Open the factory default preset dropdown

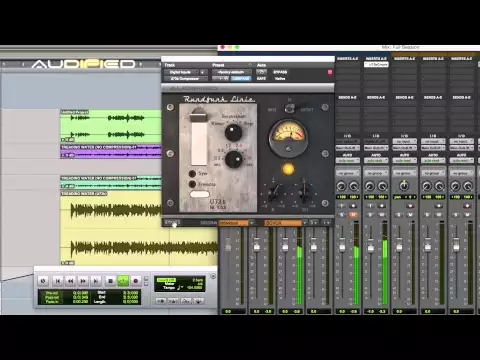tap(232, 72)
